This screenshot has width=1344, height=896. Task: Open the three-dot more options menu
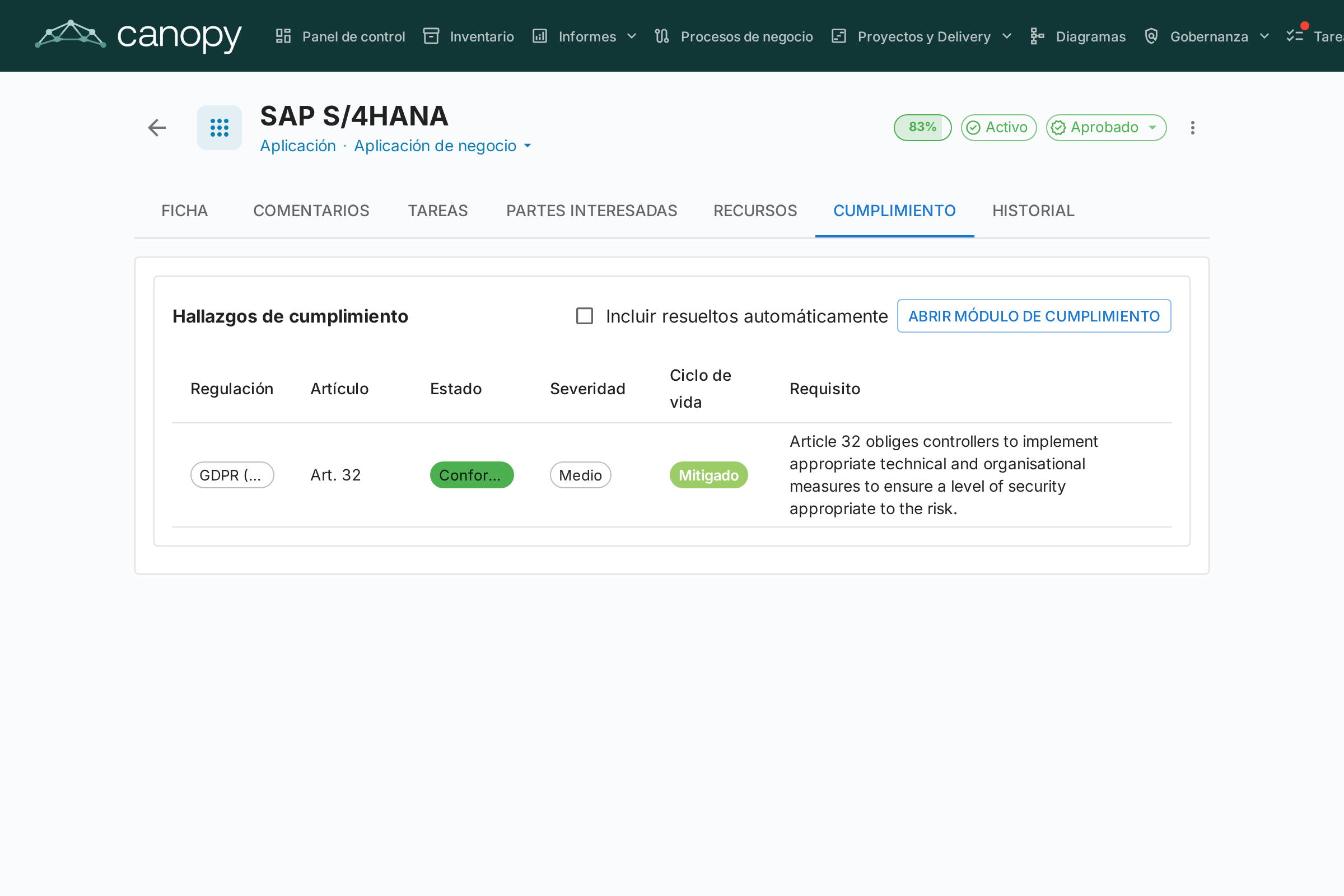[x=1193, y=128]
